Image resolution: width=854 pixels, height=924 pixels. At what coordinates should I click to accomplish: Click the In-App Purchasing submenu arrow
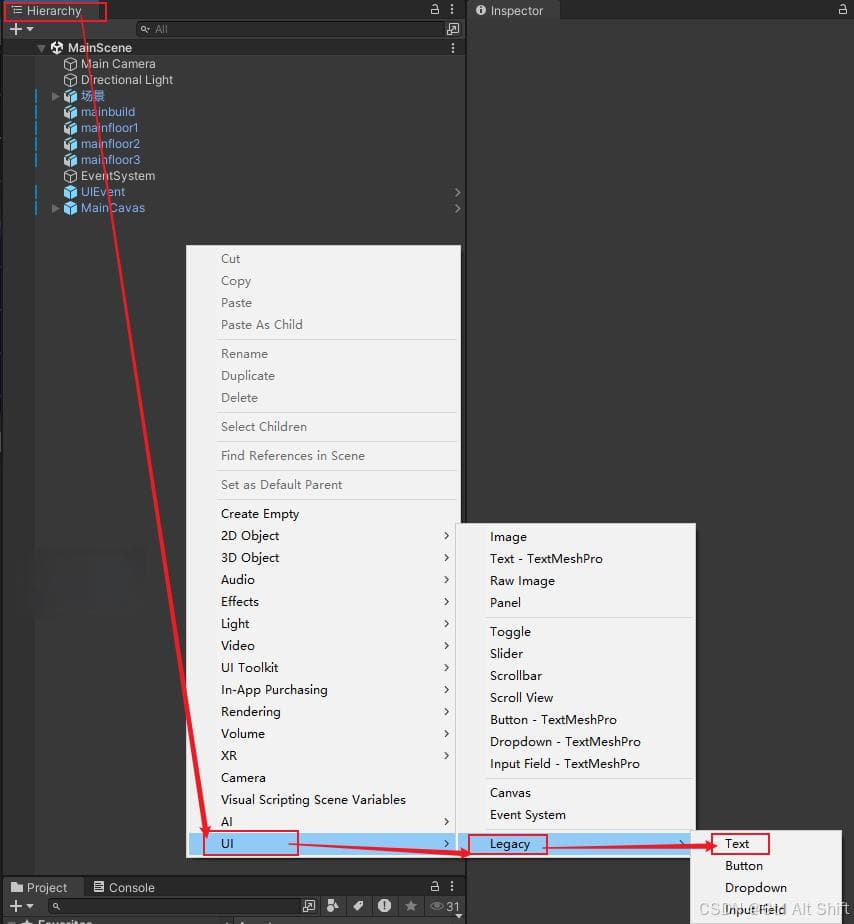coord(446,689)
